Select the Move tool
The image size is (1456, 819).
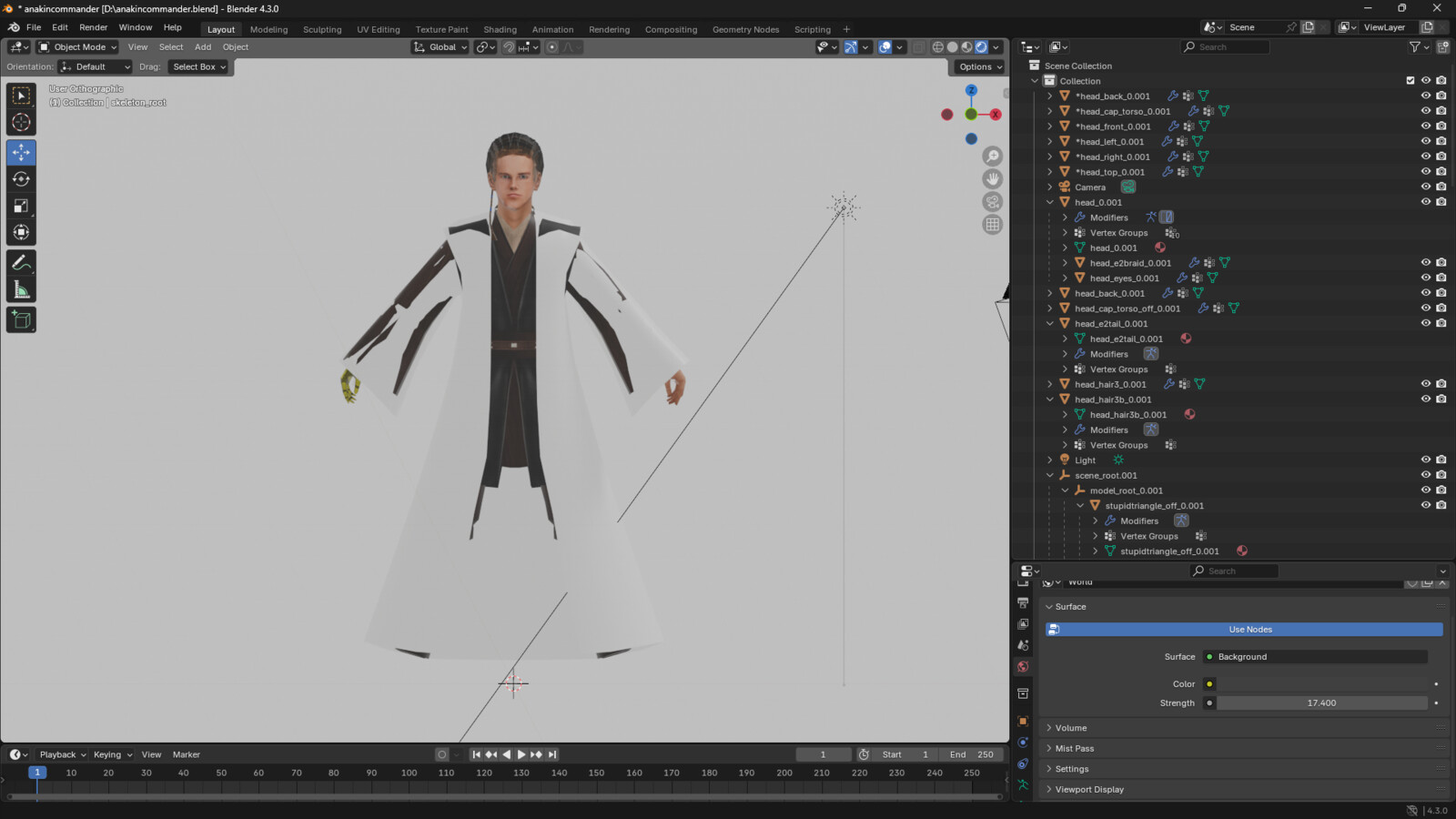pyautogui.click(x=21, y=152)
